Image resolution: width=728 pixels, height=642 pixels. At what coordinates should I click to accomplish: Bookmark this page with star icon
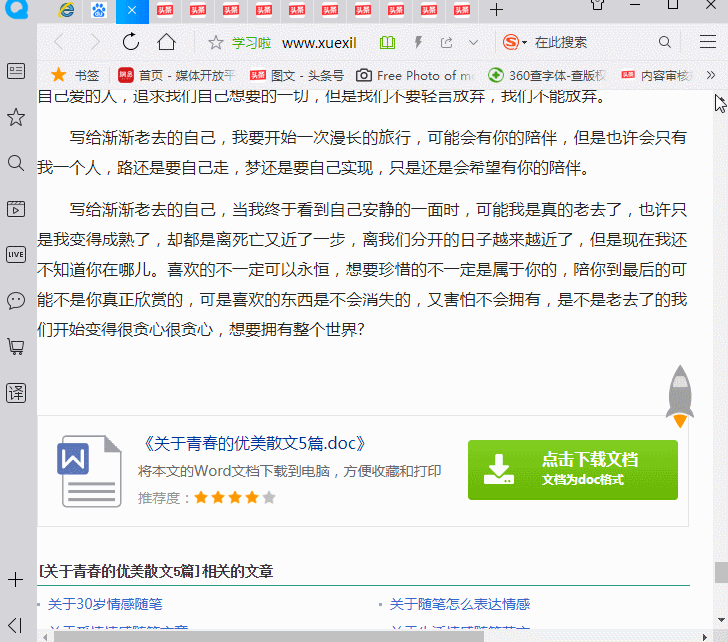(215, 43)
